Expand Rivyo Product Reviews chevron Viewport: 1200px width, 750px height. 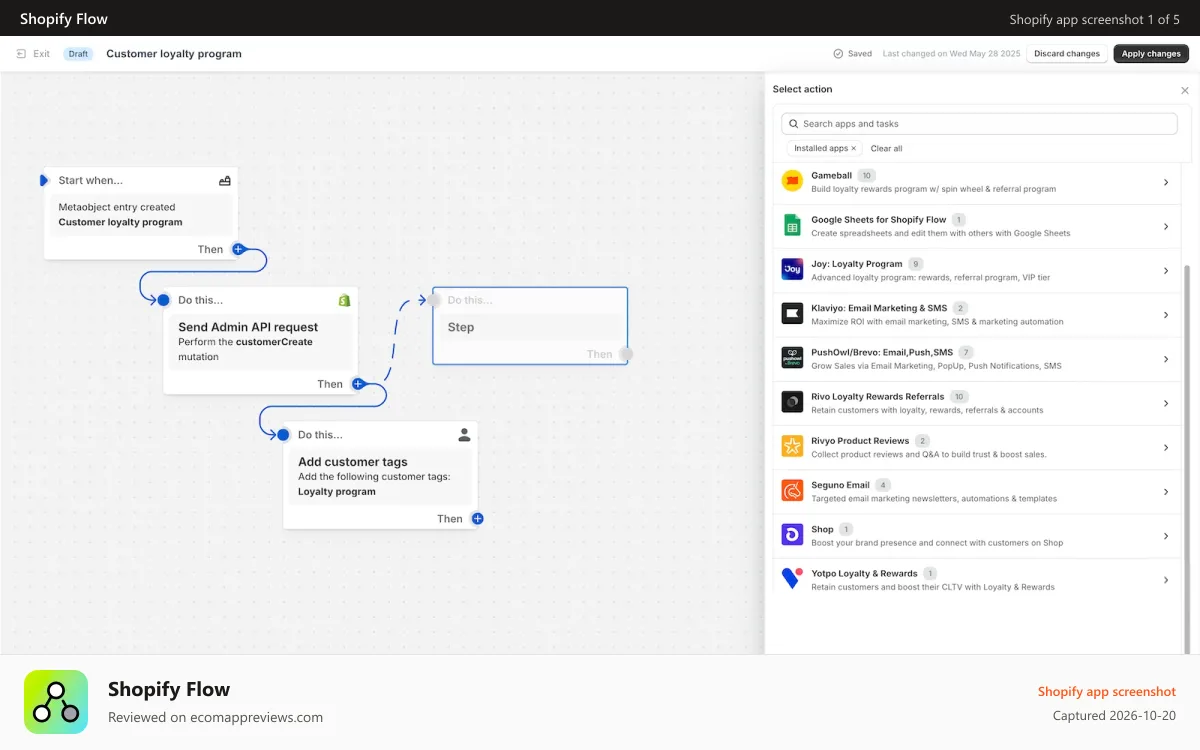coord(1166,446)
